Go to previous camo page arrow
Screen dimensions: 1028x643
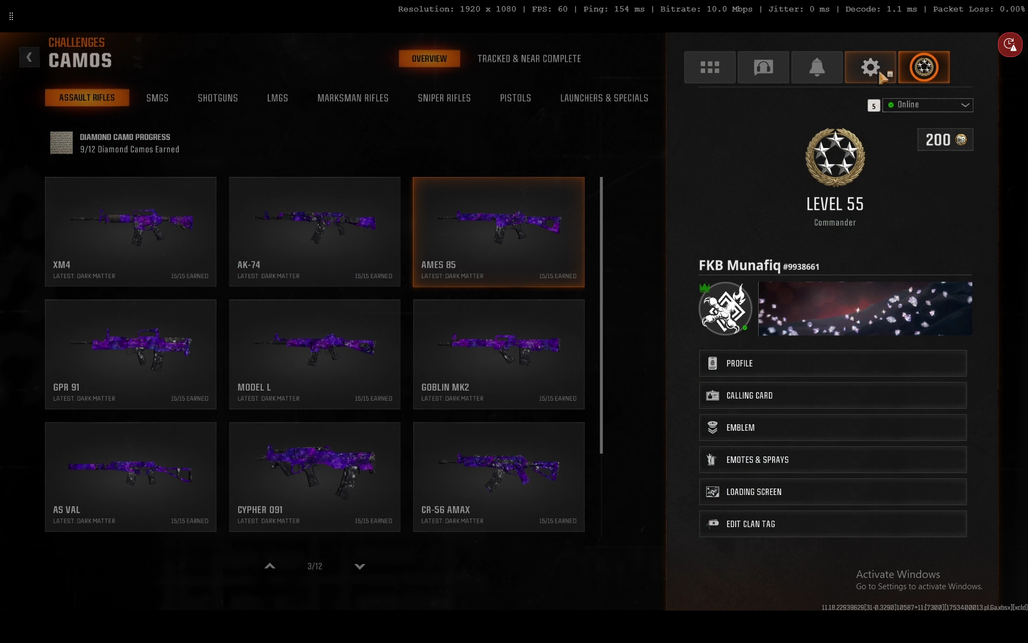click(269, 566)
